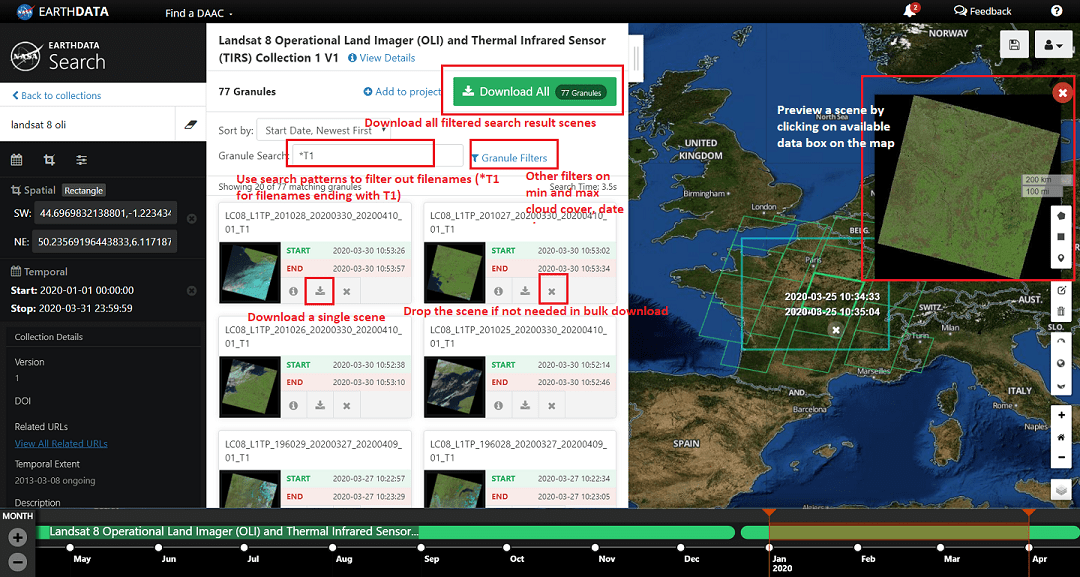The image size is (1080, 577).
Task: Select the temporal start handle on the timeline
Action: click(x=769, y=513)
